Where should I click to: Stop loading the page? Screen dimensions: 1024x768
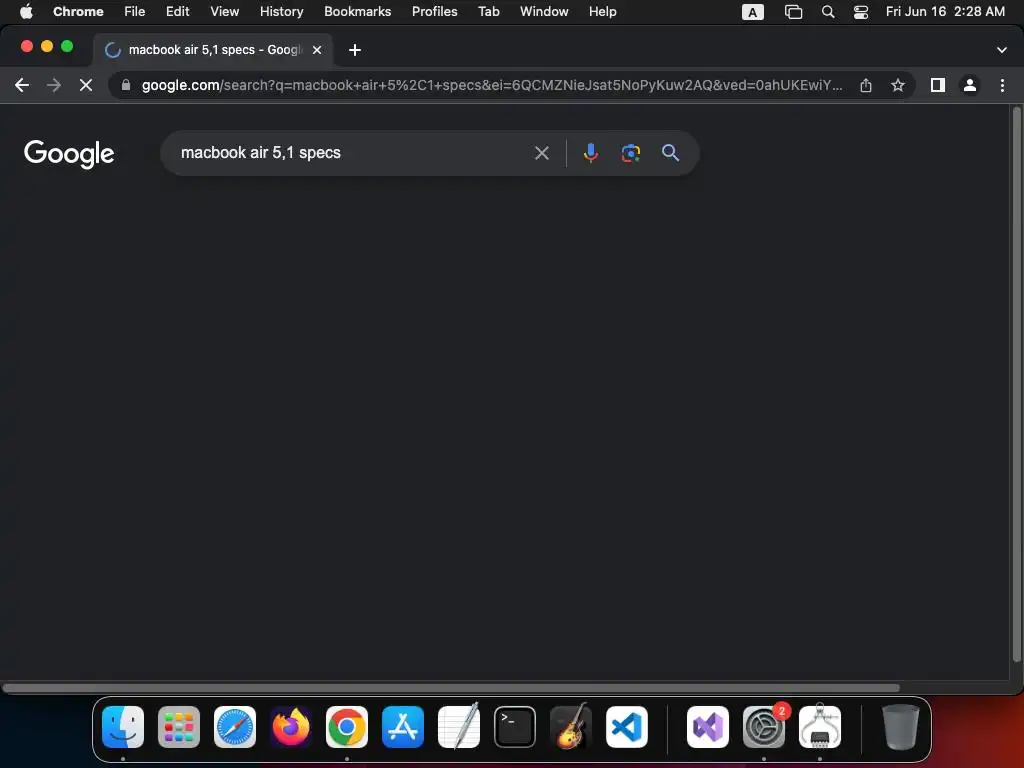tap(86, 85)
